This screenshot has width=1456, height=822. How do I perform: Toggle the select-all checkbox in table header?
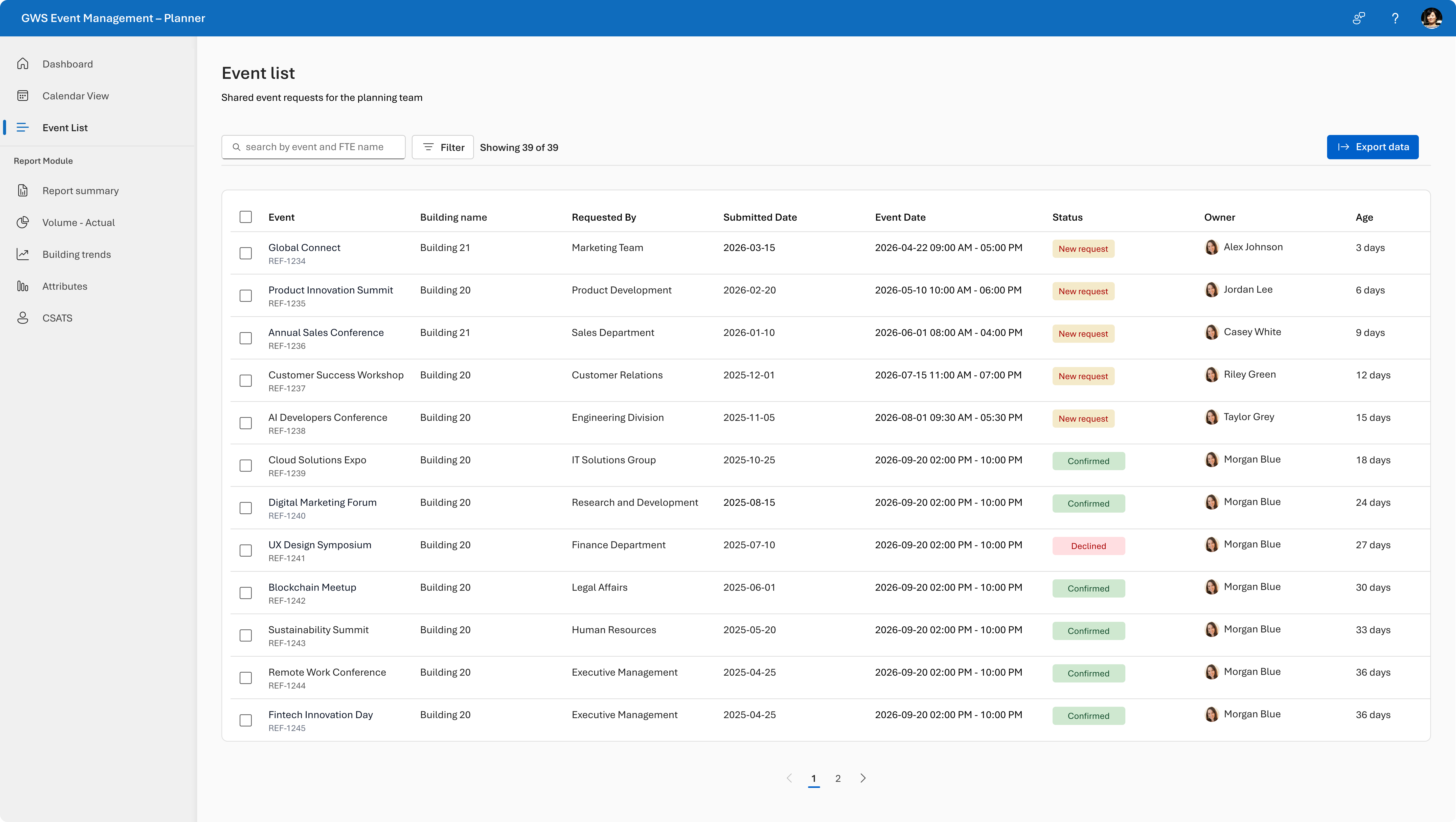[x=245, y=217]
